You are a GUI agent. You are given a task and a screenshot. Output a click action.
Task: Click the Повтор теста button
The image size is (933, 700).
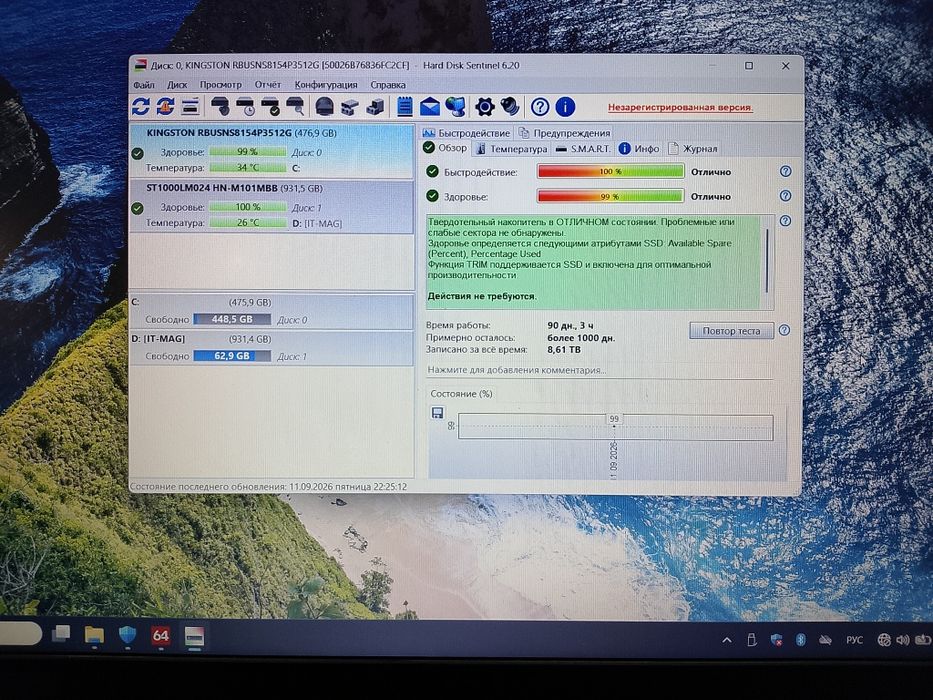point(731,330)
